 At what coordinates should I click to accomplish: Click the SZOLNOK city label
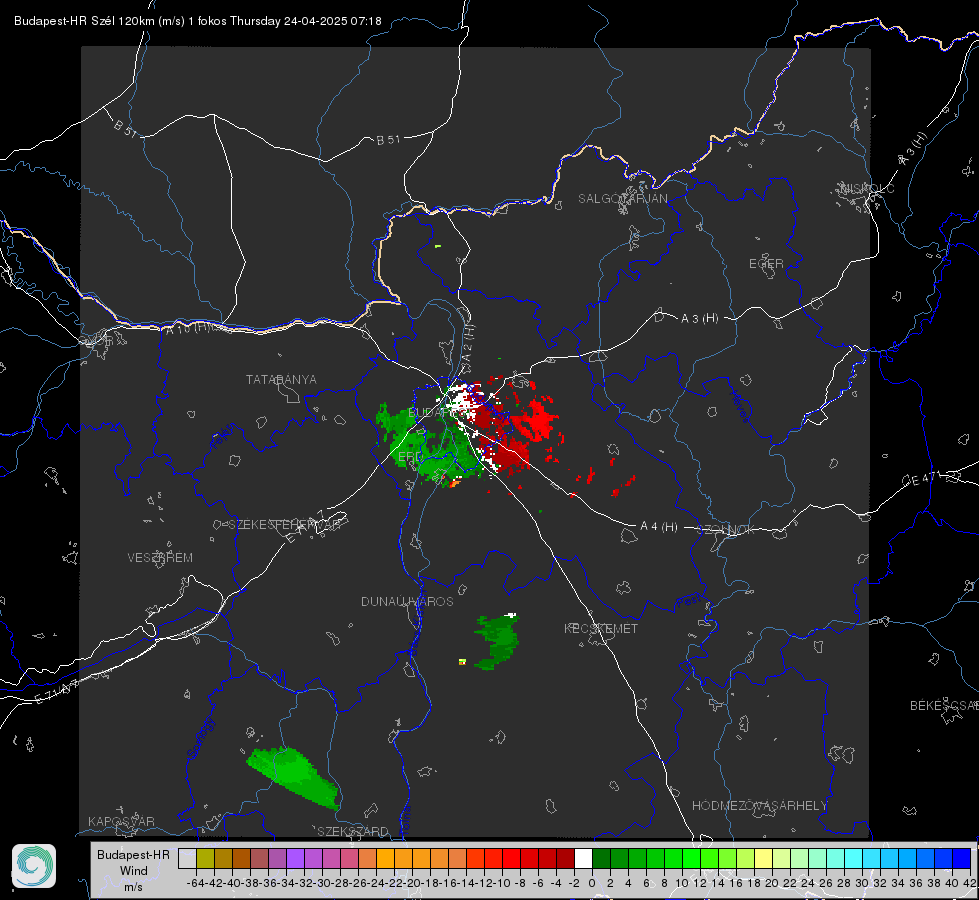click(x=726, y=530)
